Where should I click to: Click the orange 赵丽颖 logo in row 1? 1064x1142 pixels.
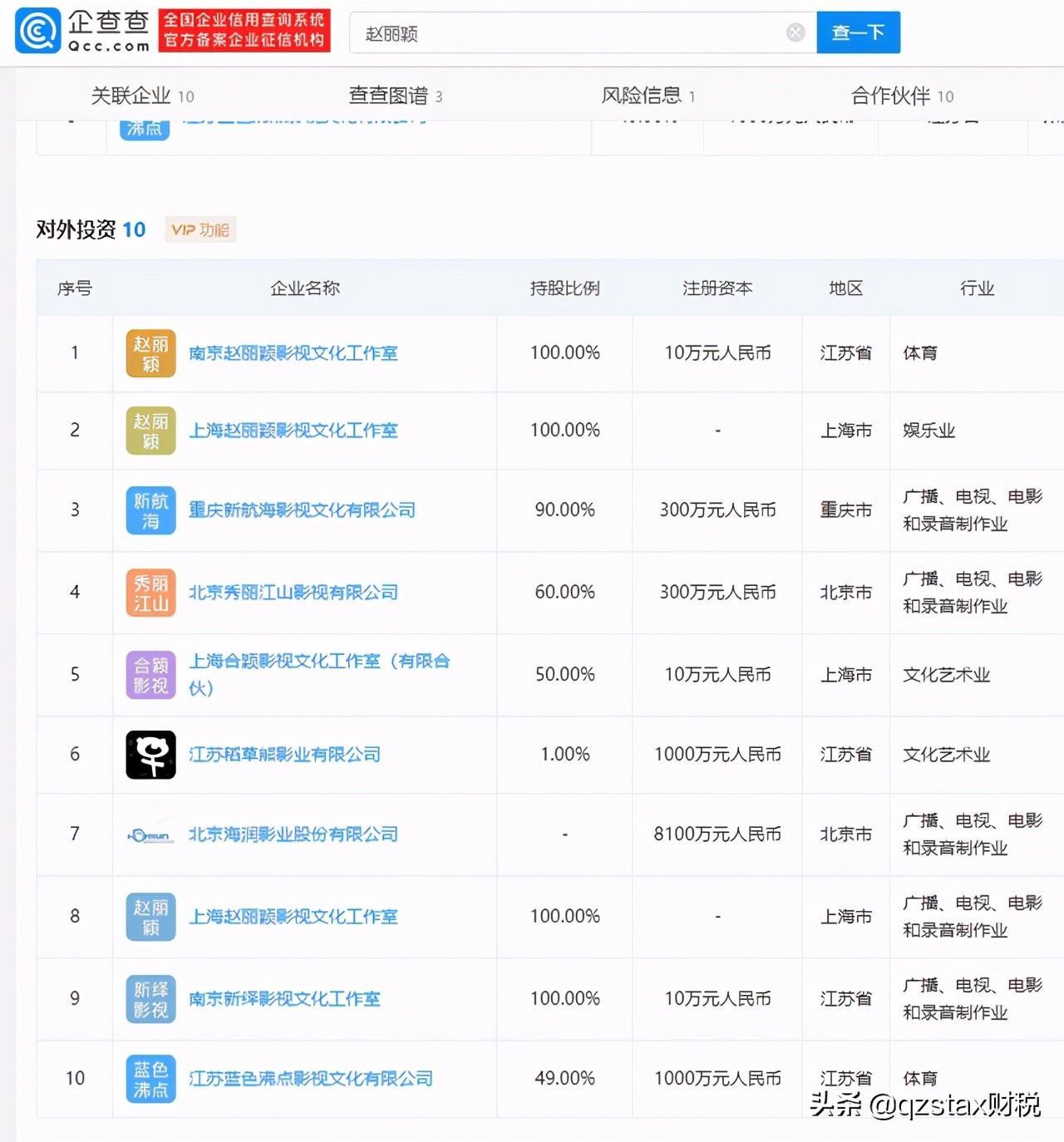pos(150,353)
